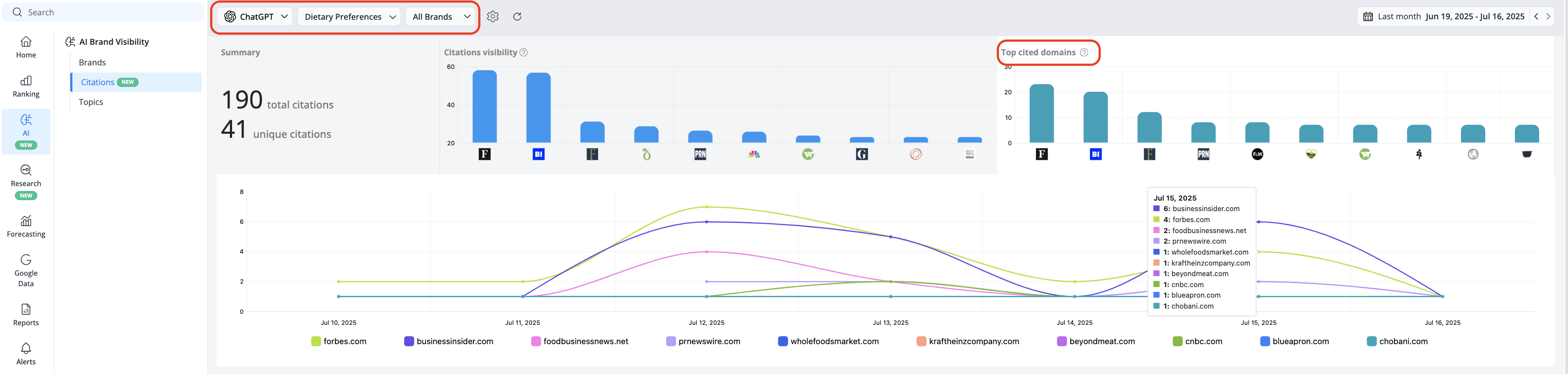Click black plant icon under Top cited domains

[1419, 154]
